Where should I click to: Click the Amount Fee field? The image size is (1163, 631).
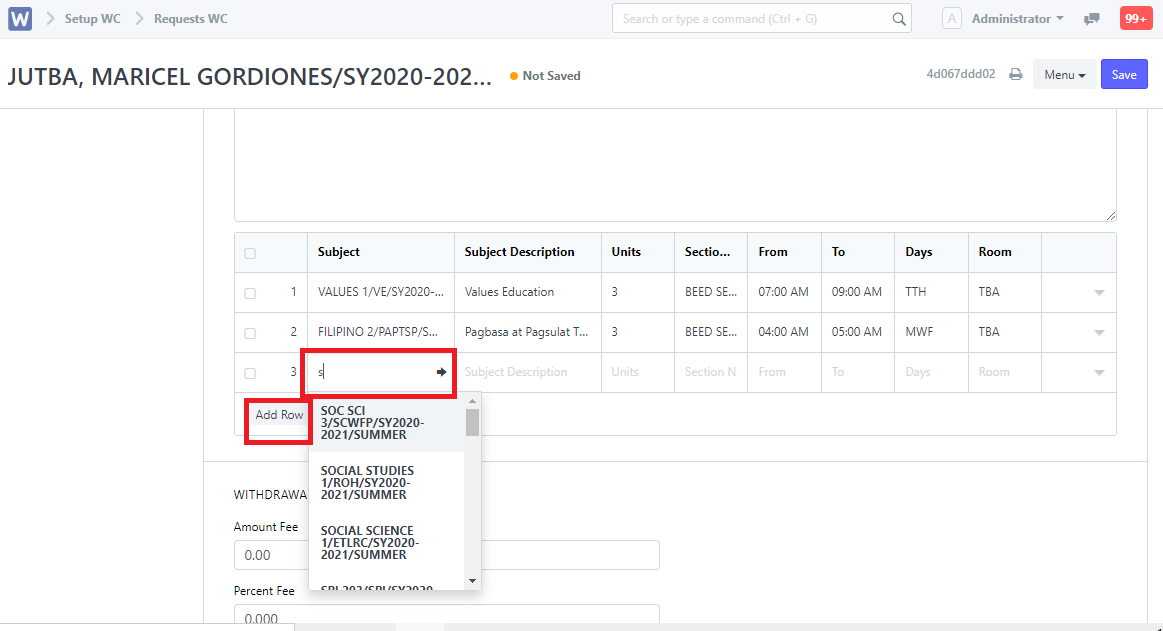click(x=447, y=555)
